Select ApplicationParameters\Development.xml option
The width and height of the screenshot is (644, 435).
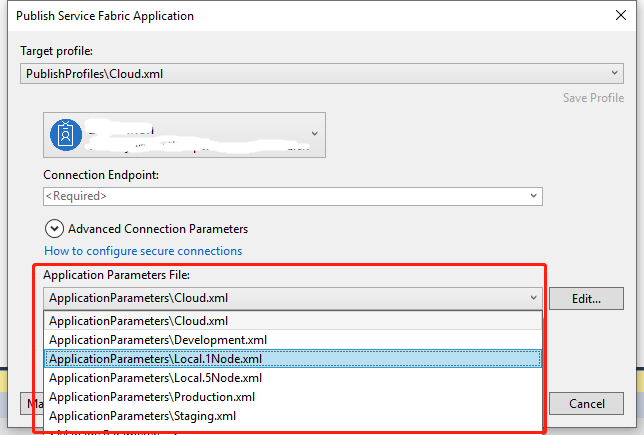point(292,340)
